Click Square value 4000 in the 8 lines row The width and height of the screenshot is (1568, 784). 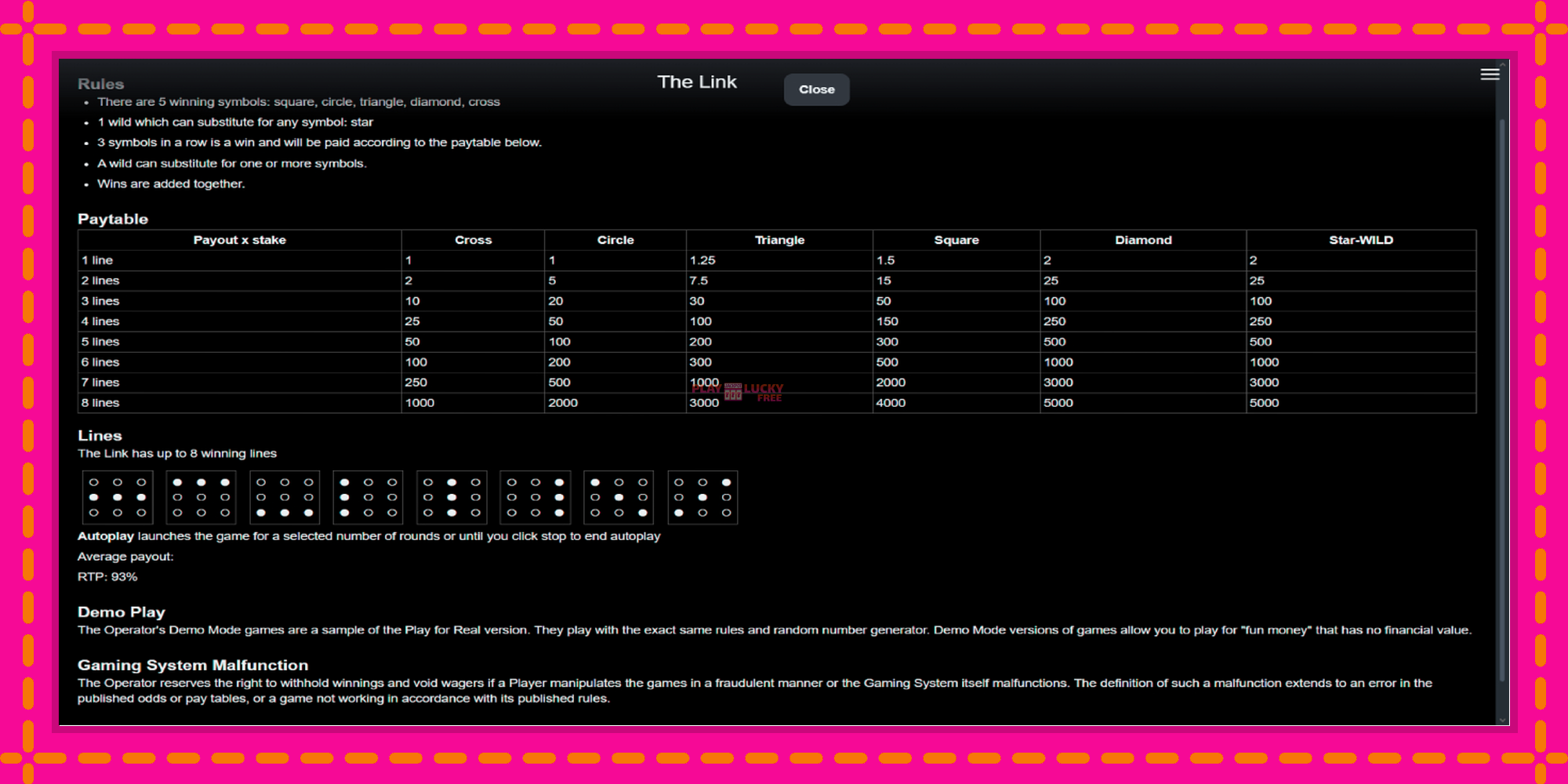click(x=891, y=403)
